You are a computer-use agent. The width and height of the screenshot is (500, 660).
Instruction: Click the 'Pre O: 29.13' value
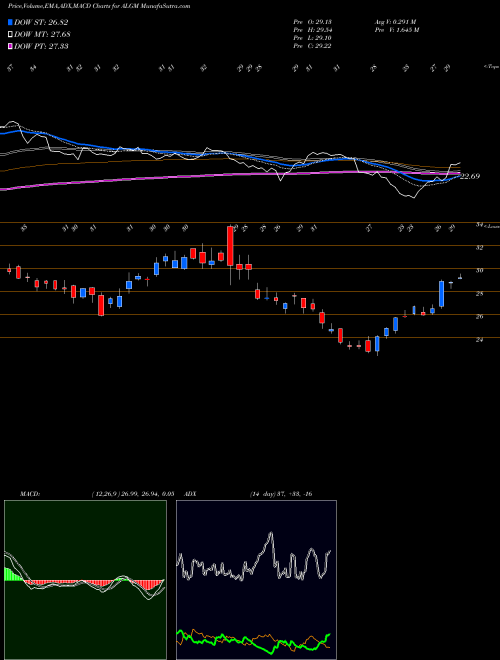pos(312,22)
